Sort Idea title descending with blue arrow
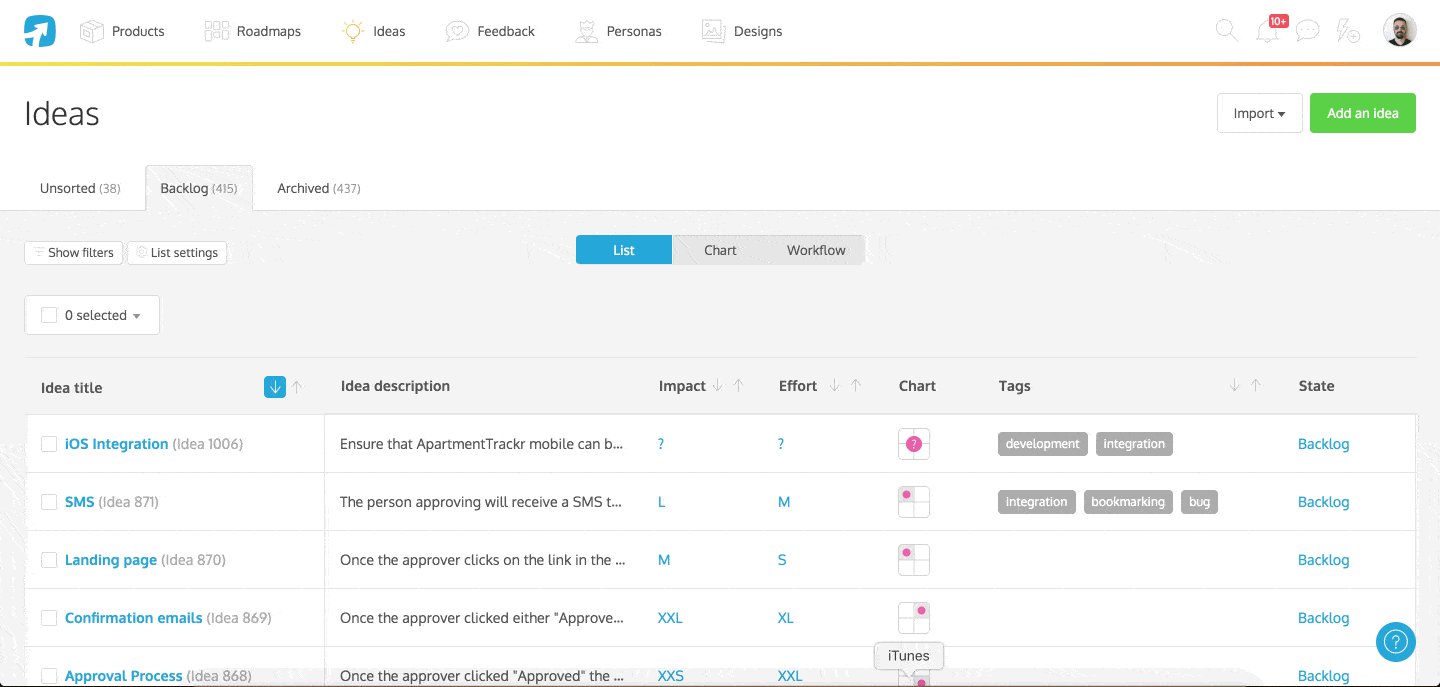Image resolution: width=1440 pixels, height=687 pixels. coord(274,386)
